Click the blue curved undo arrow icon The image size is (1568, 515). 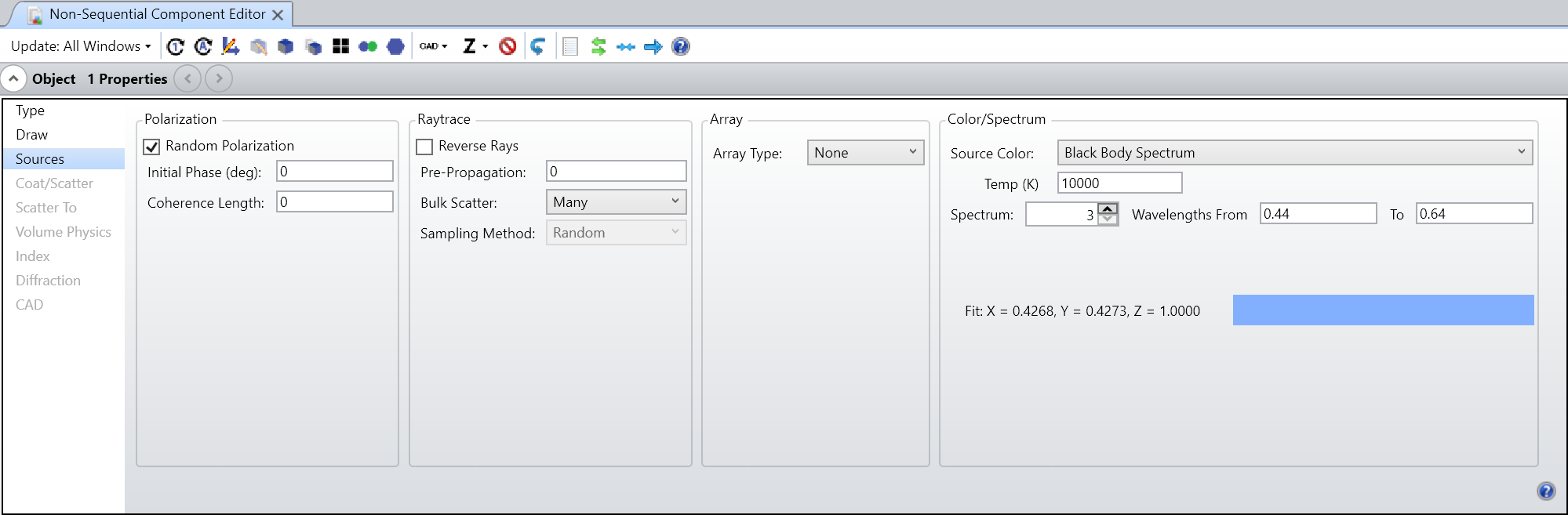[538, 47]
